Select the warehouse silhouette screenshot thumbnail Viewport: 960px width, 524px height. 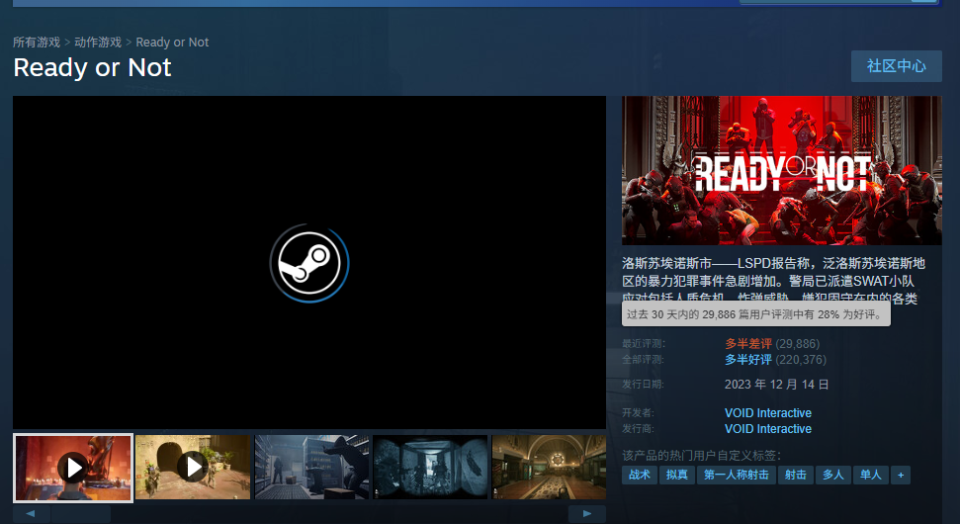(312, 467)
